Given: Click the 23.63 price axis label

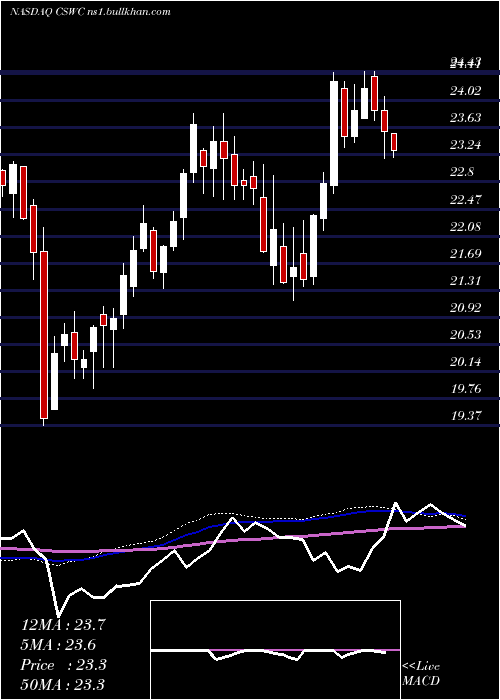Looking at the screenshot, I should coord(466,118).
